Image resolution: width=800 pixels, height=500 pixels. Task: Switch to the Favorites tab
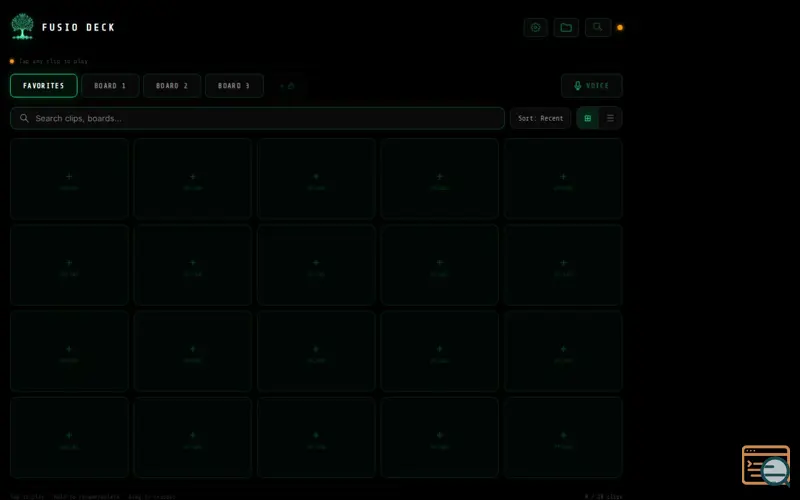pos(44,86)
